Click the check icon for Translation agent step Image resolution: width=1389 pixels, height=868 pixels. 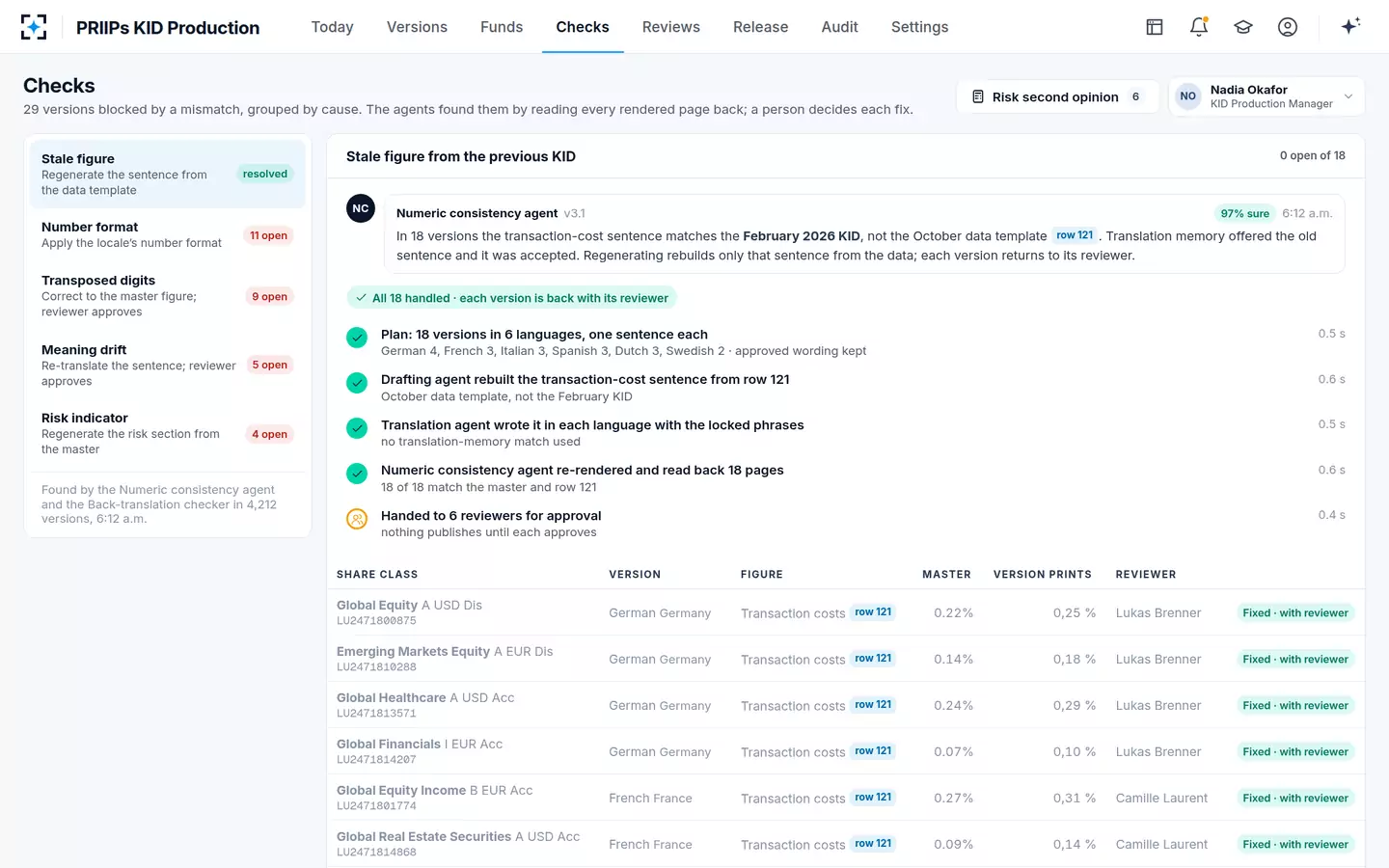(x=357, y=428)
